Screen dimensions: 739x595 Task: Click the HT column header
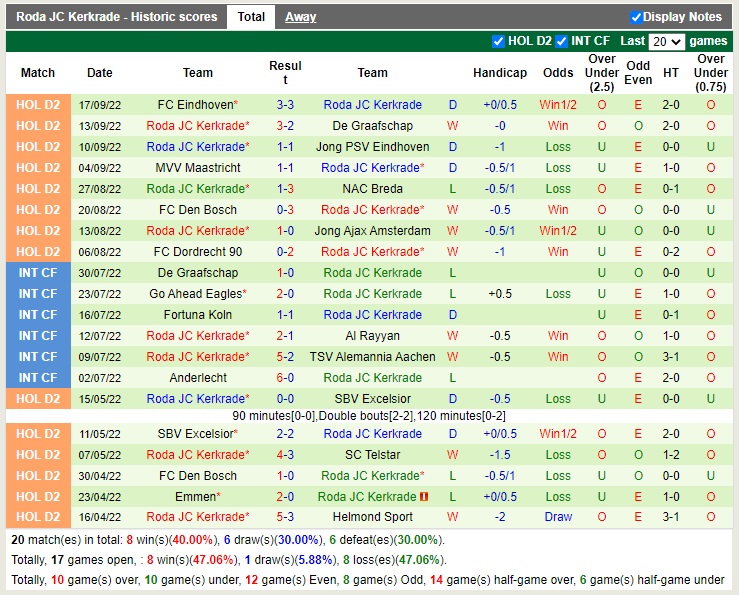[671, 73]
